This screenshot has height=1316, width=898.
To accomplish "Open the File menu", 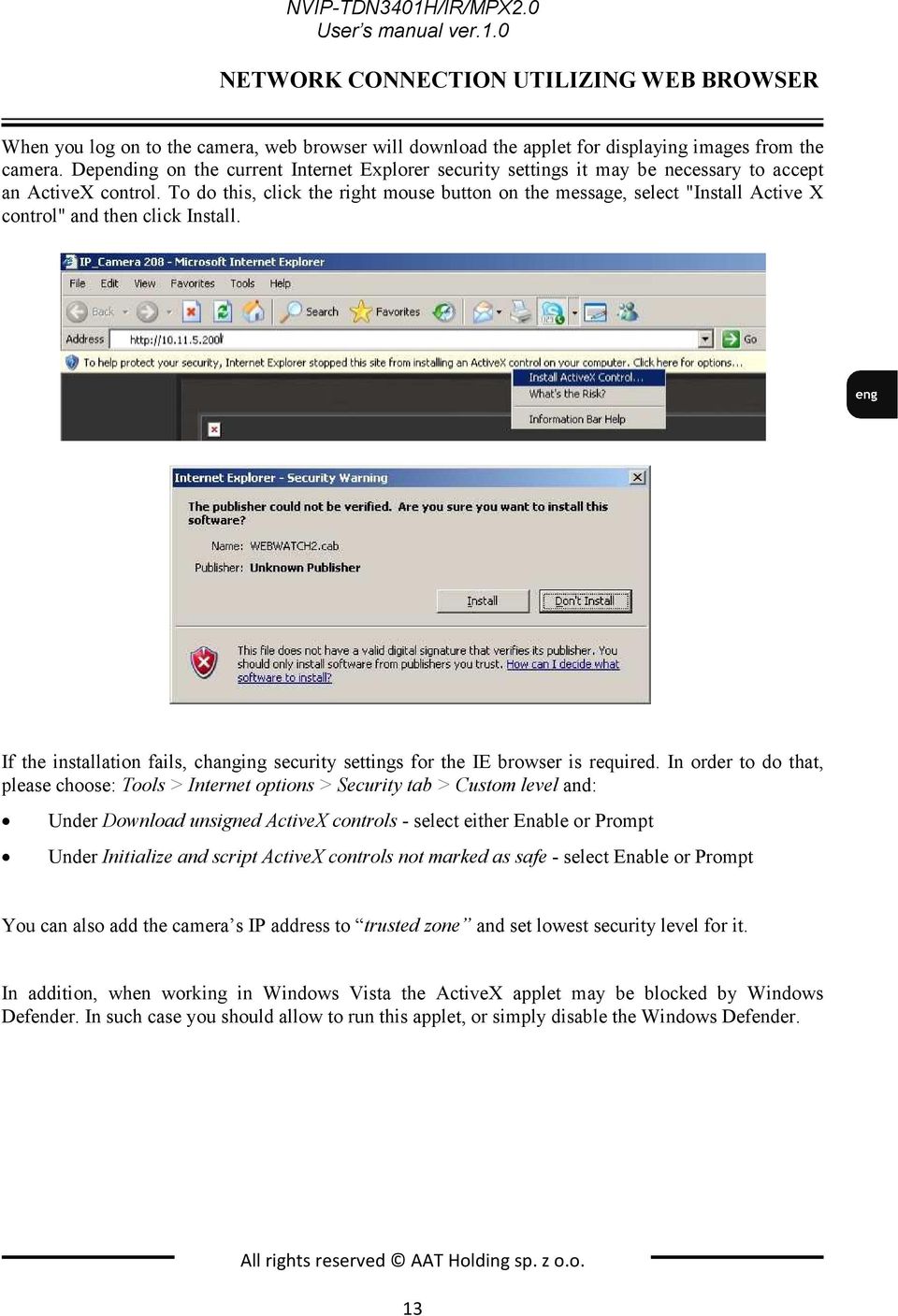I will [x=78, y=283].
